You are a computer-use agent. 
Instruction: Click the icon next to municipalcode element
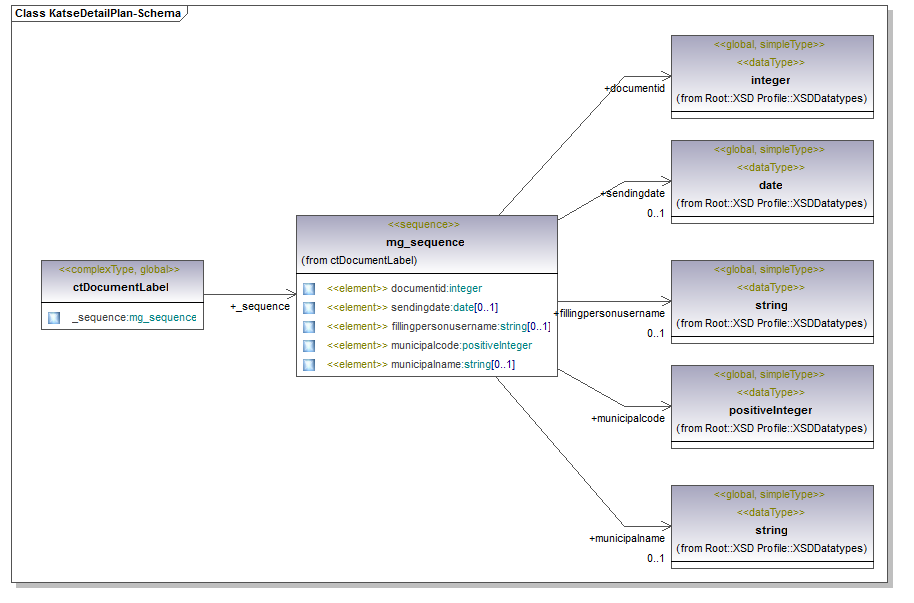(x=309, y=346)
